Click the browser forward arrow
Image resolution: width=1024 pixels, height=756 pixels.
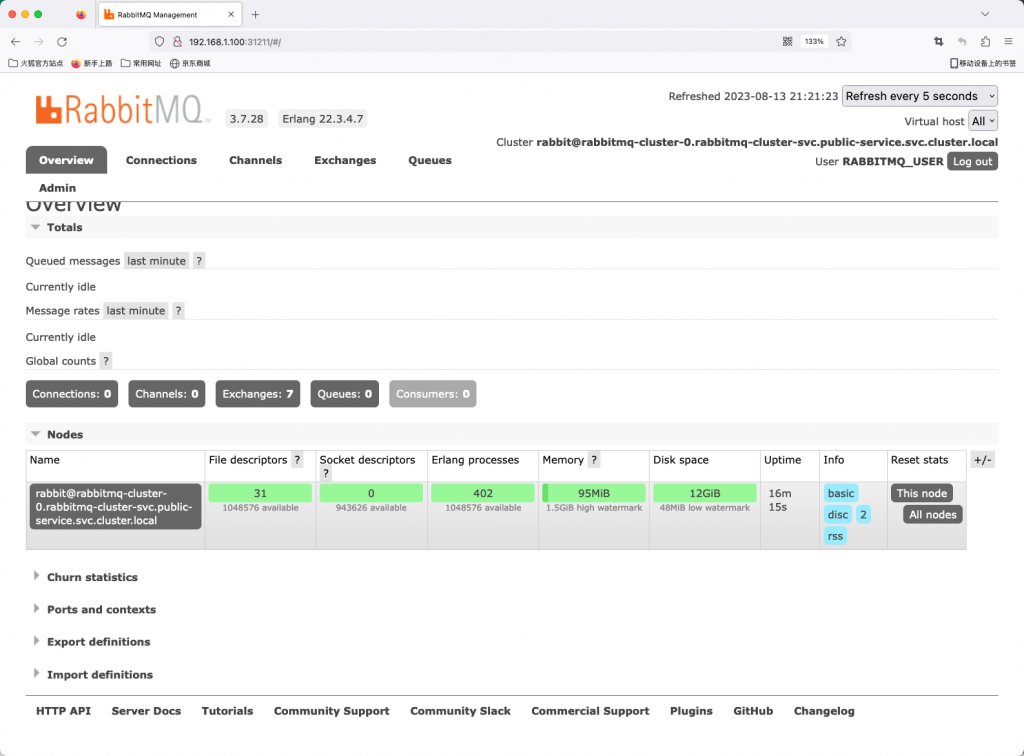click(x=39, y=42)
